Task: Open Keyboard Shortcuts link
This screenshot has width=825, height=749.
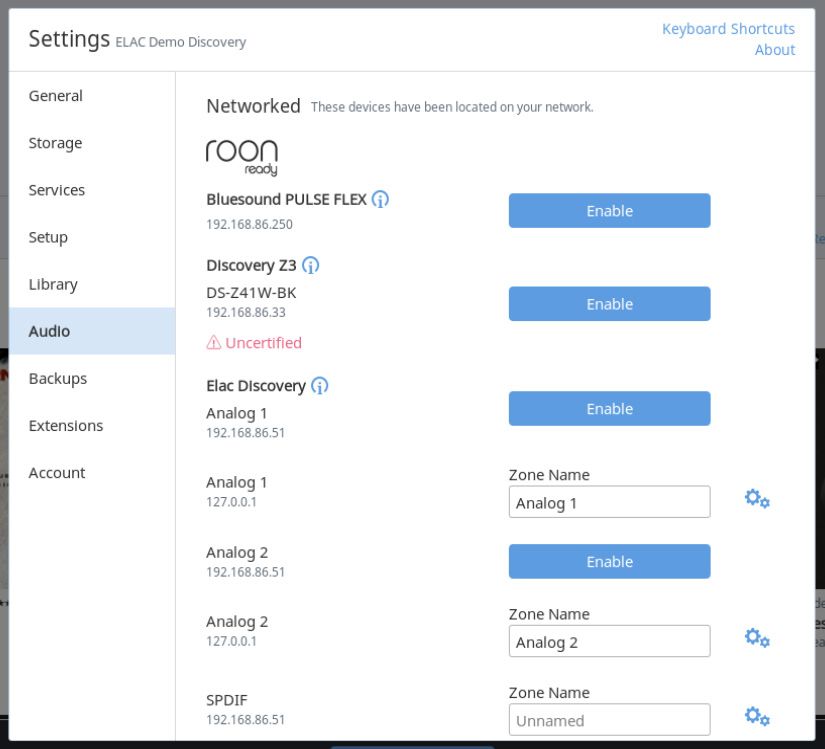Action: (728, 29)
